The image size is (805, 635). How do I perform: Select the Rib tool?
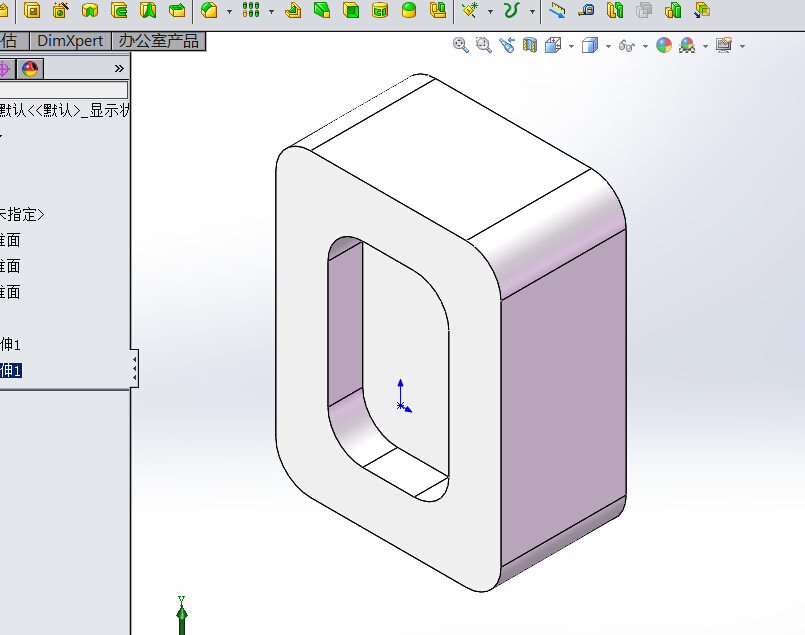293,10
